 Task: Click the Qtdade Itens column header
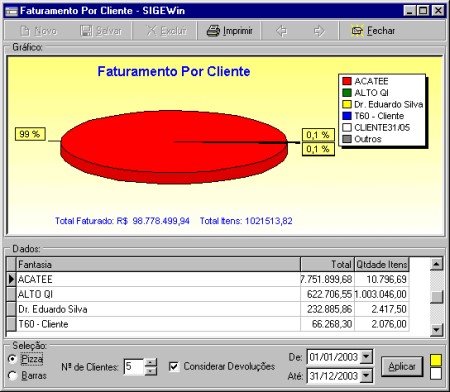click(x=382, y=265)
